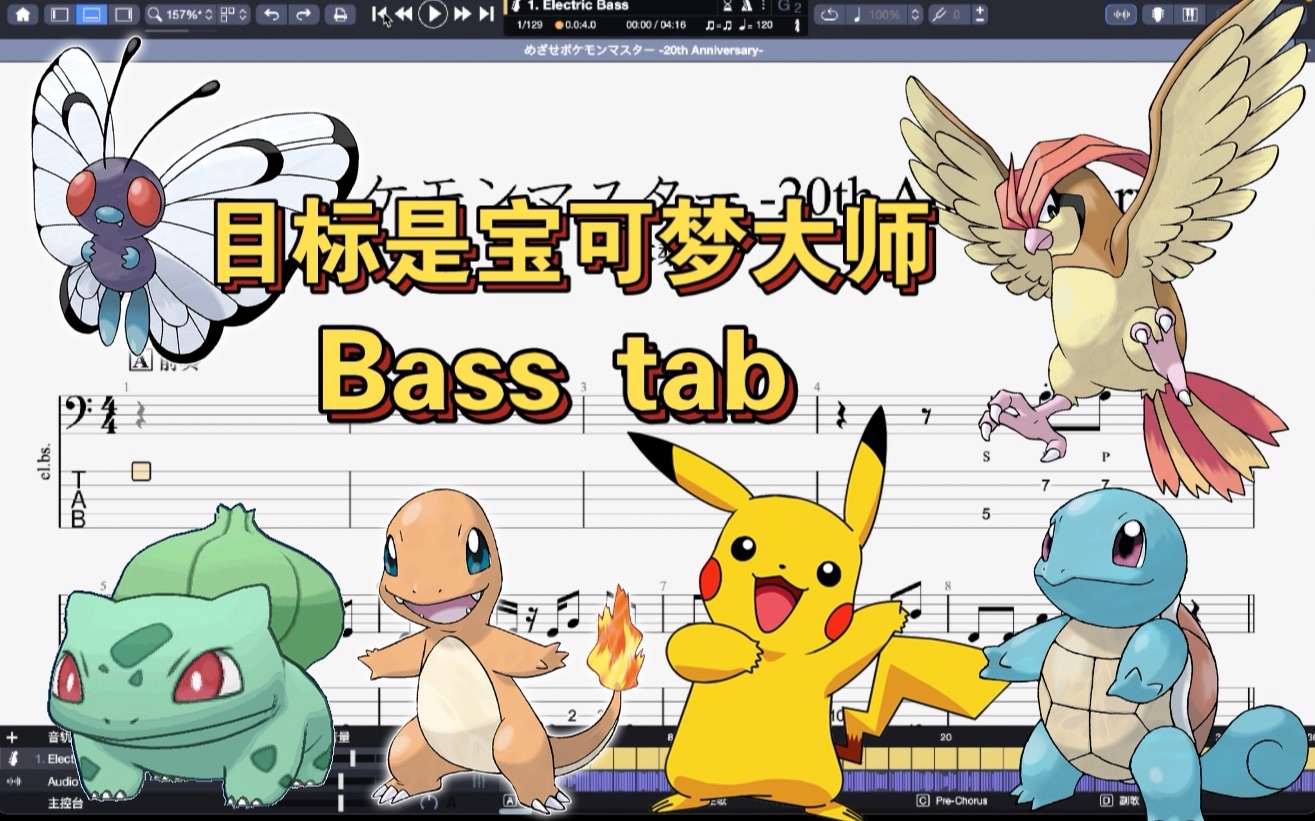Toggle the audio waveform view button
Image resolution: width=1315 pixels, height=821 pixels.
[1121, 15]
